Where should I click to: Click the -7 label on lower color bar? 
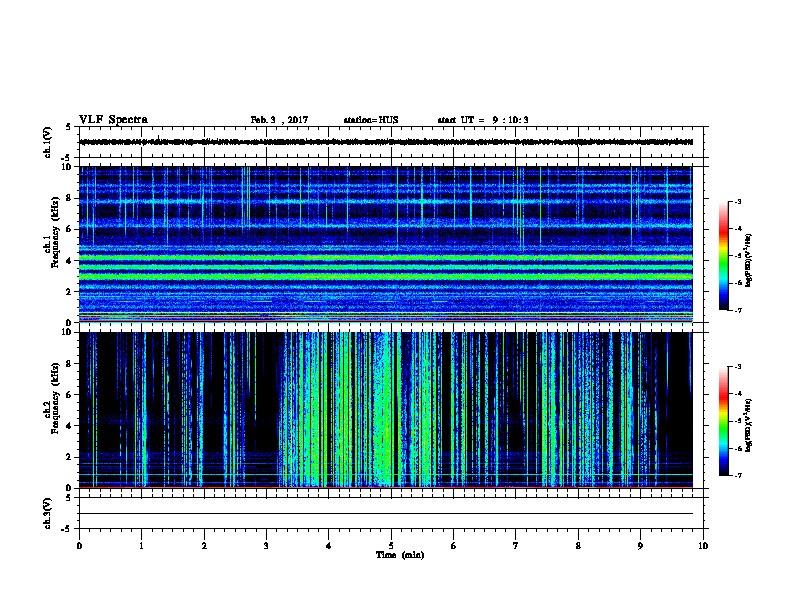coord(738,476)
